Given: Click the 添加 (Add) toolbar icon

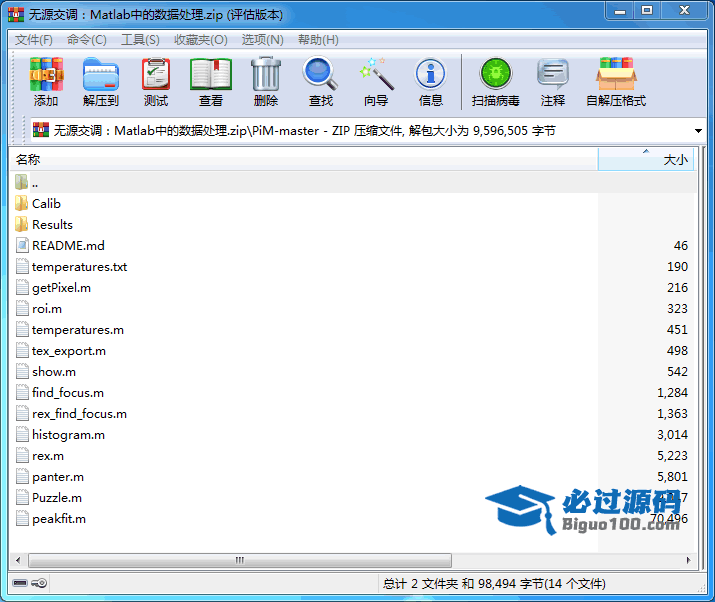Looking at the screenshot, I should pos(46,74).
